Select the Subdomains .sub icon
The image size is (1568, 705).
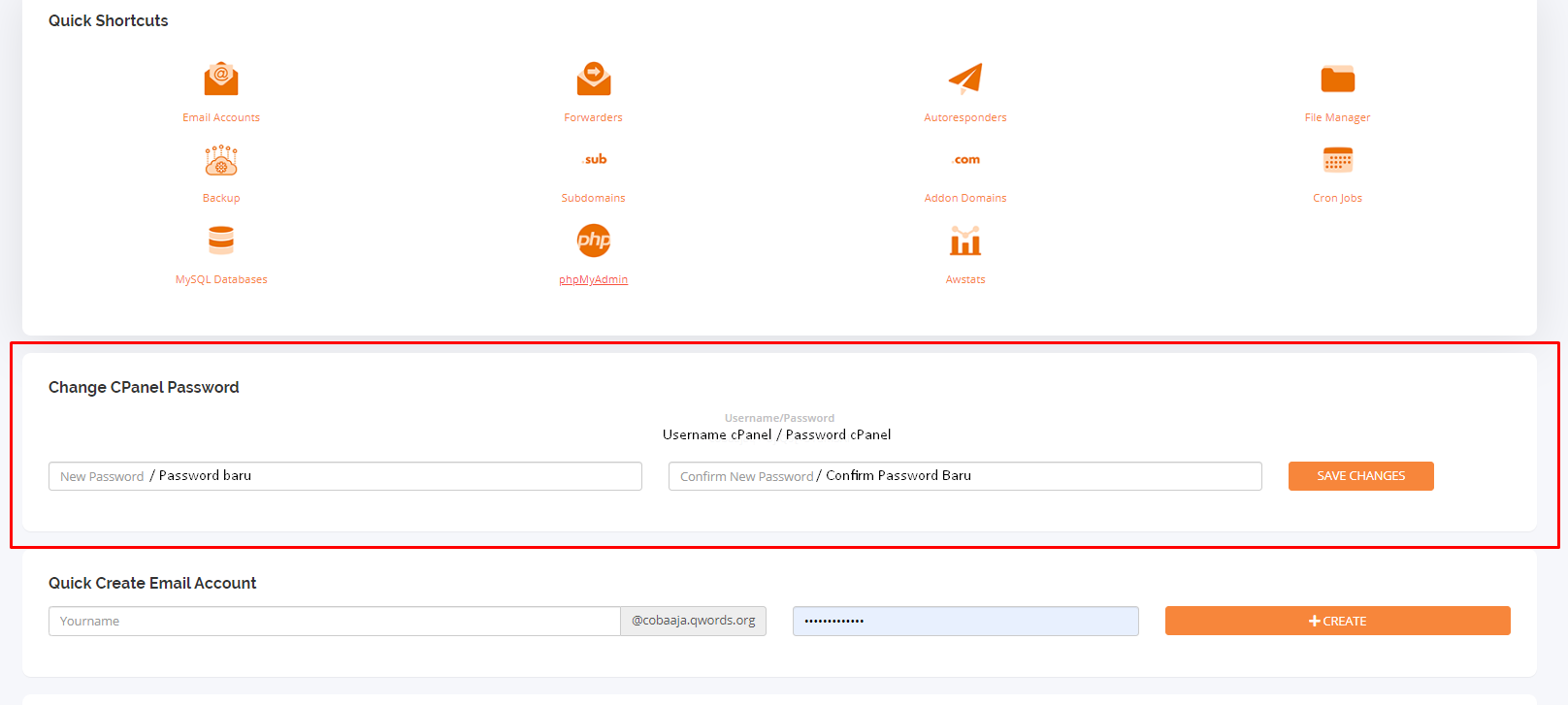click(x=594, y=160)
